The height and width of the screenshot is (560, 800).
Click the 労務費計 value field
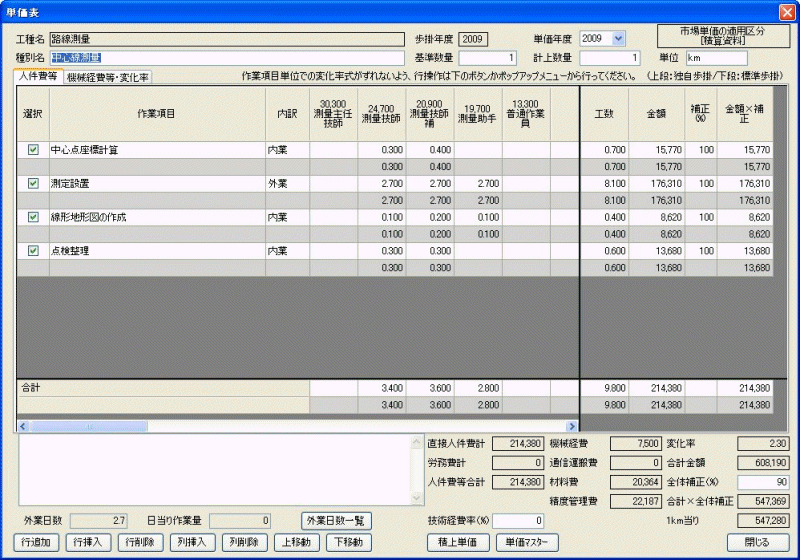click(518, 463)
